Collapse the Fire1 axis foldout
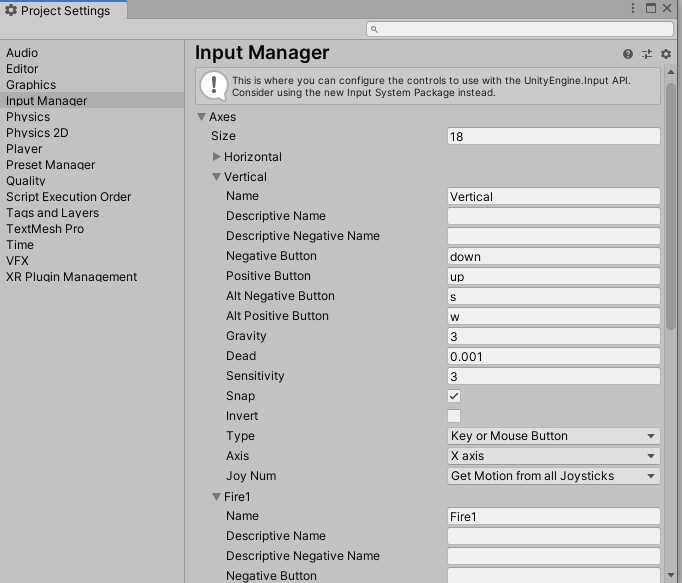Screen dimensions: 682x583 click(x=216, y=496)
